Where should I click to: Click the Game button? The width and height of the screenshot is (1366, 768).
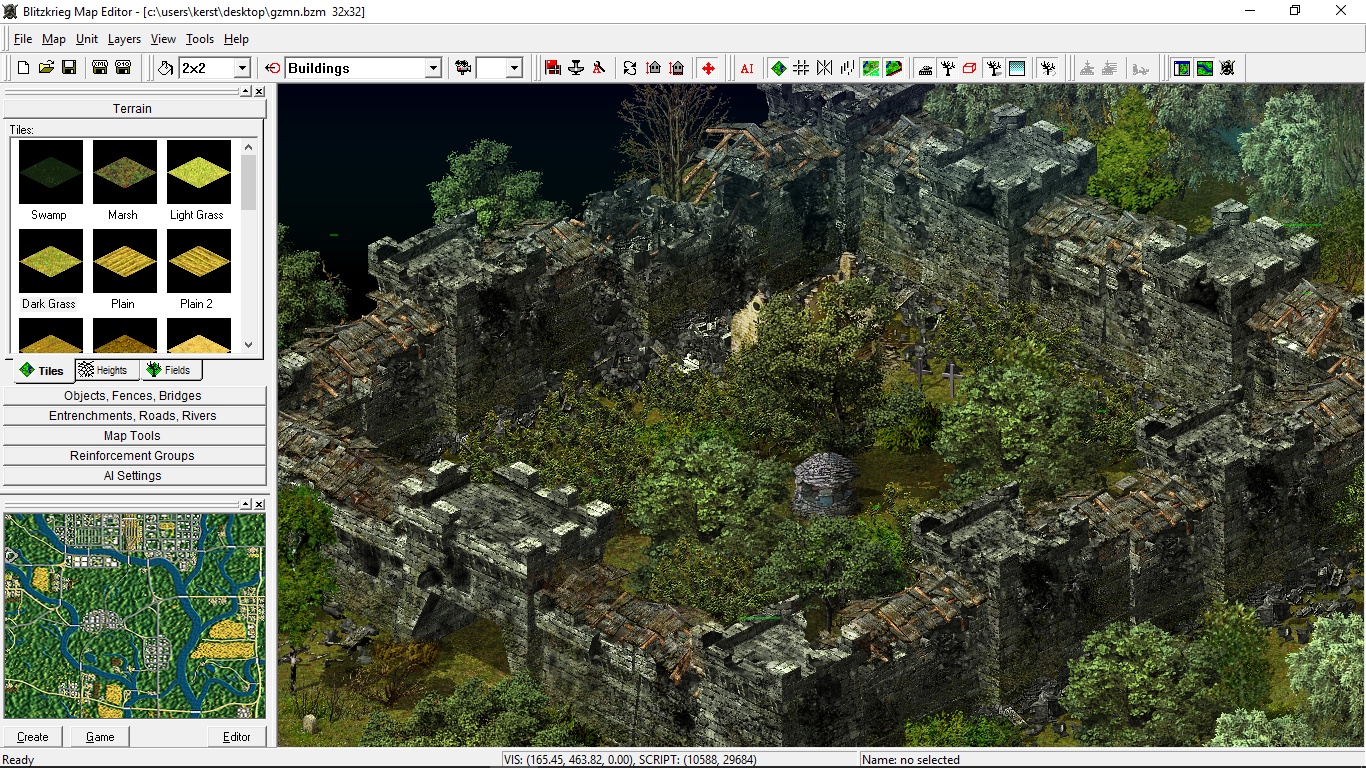pyautogui.click(x=100, y=737)
